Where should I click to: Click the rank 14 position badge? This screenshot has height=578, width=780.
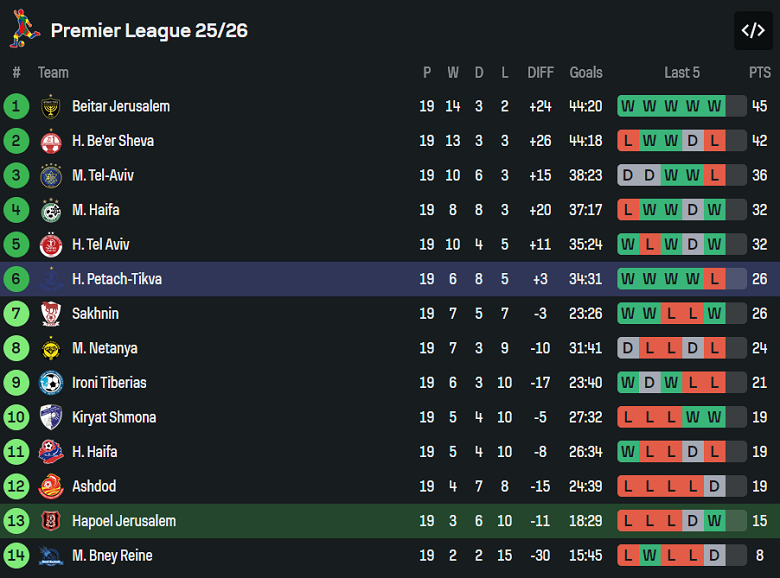tap(17, 556)
